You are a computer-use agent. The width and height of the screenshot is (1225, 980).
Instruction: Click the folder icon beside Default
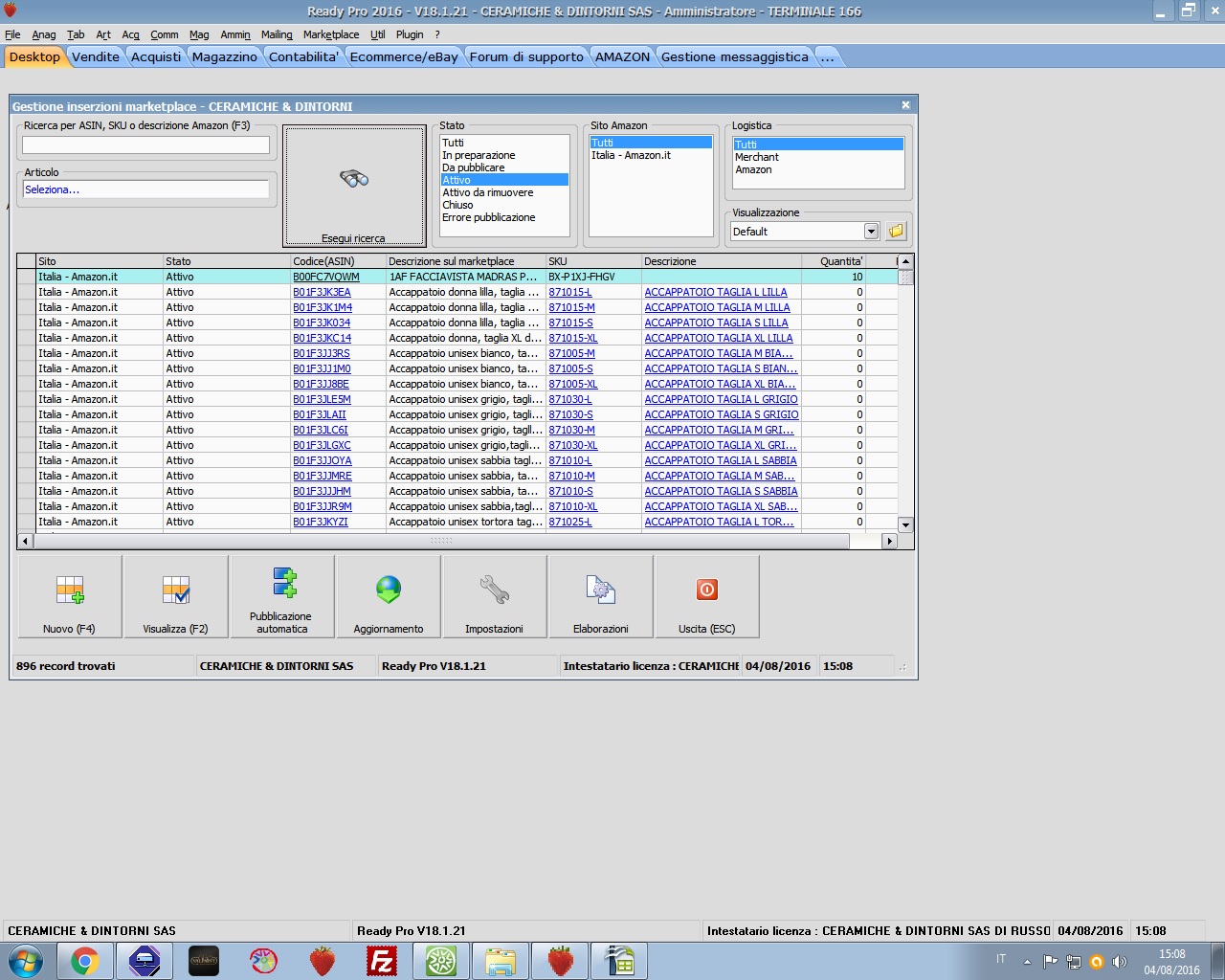896,231
